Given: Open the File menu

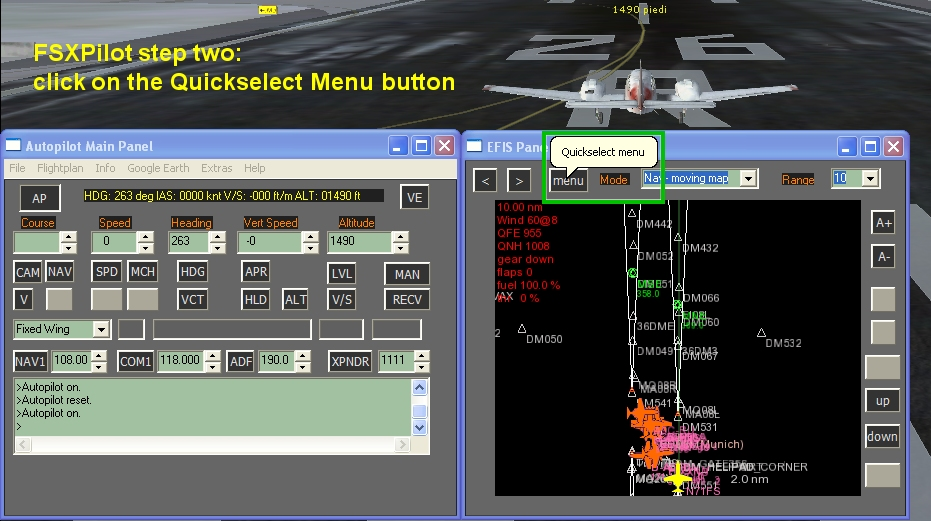Looking at the screenshot, I should tap(17, 168).
